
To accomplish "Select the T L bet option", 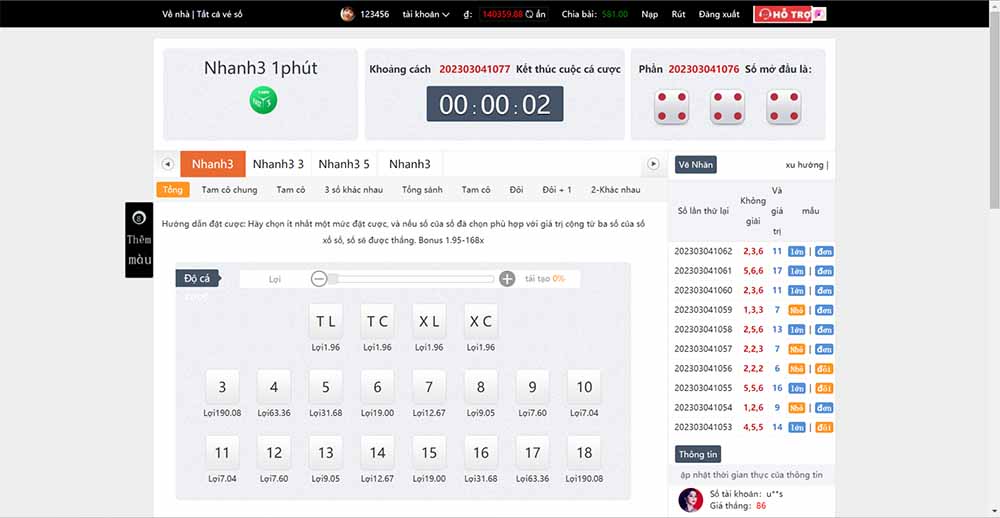I will click(x=326, y=321).
